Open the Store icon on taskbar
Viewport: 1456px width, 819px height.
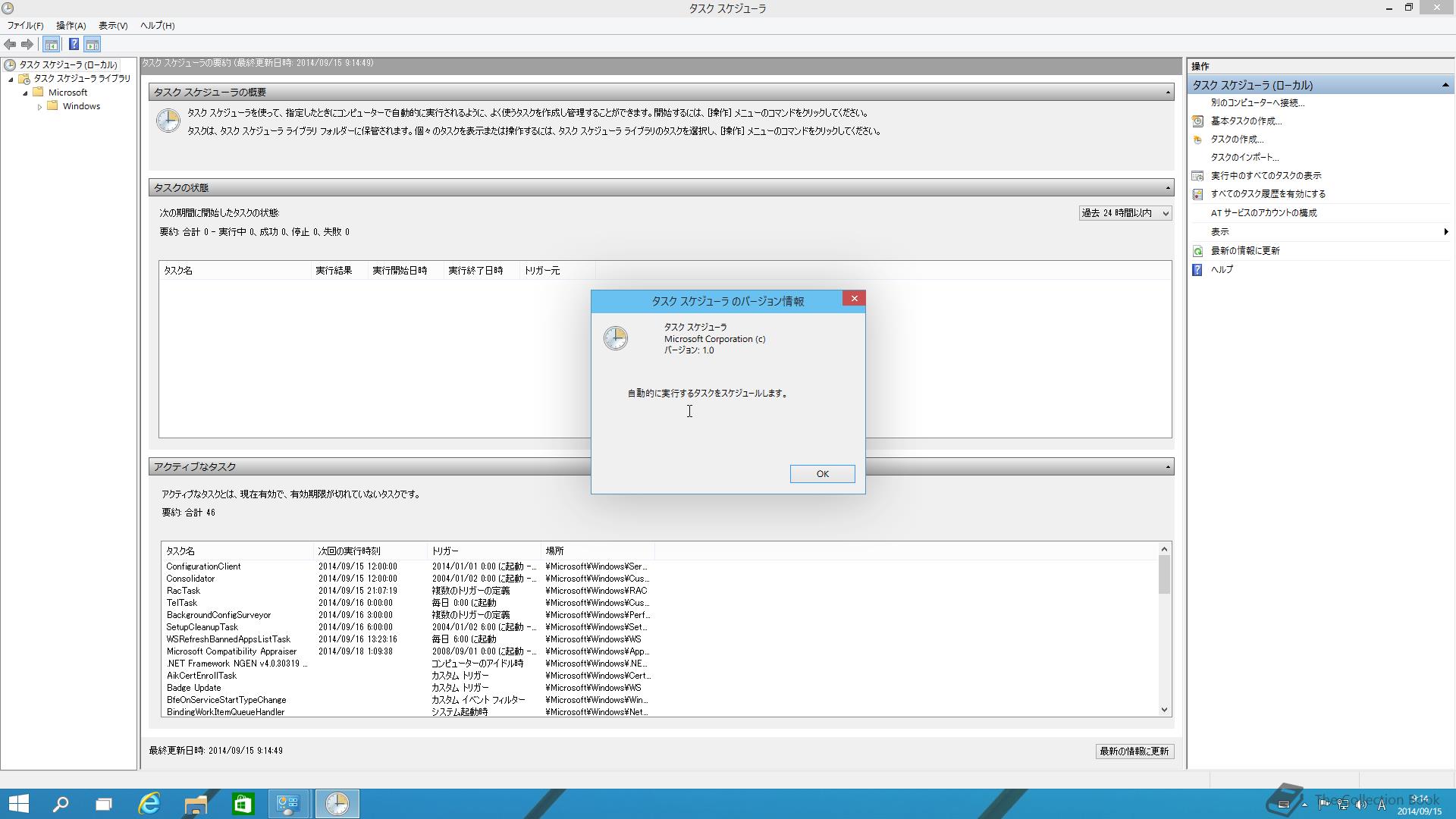(x=243, y=804)
